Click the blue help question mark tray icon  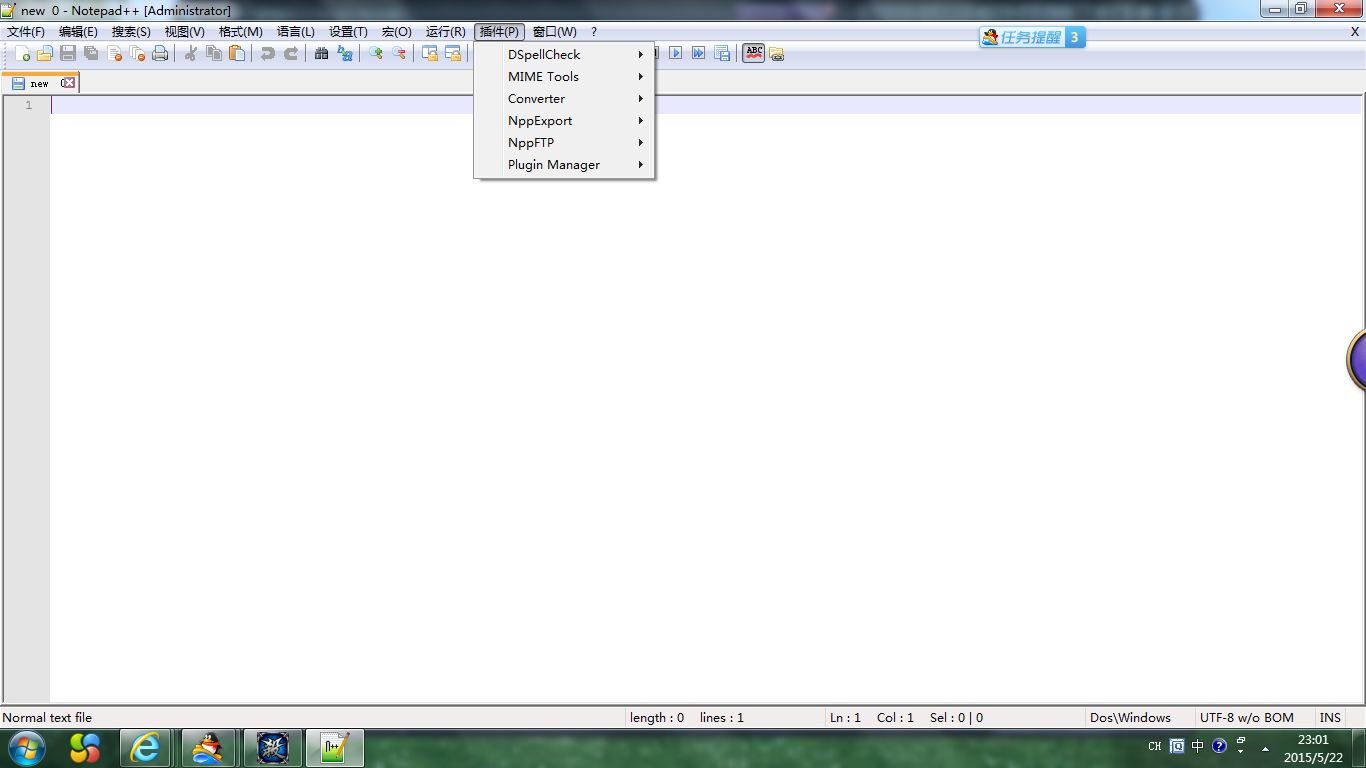(1219, 746)
